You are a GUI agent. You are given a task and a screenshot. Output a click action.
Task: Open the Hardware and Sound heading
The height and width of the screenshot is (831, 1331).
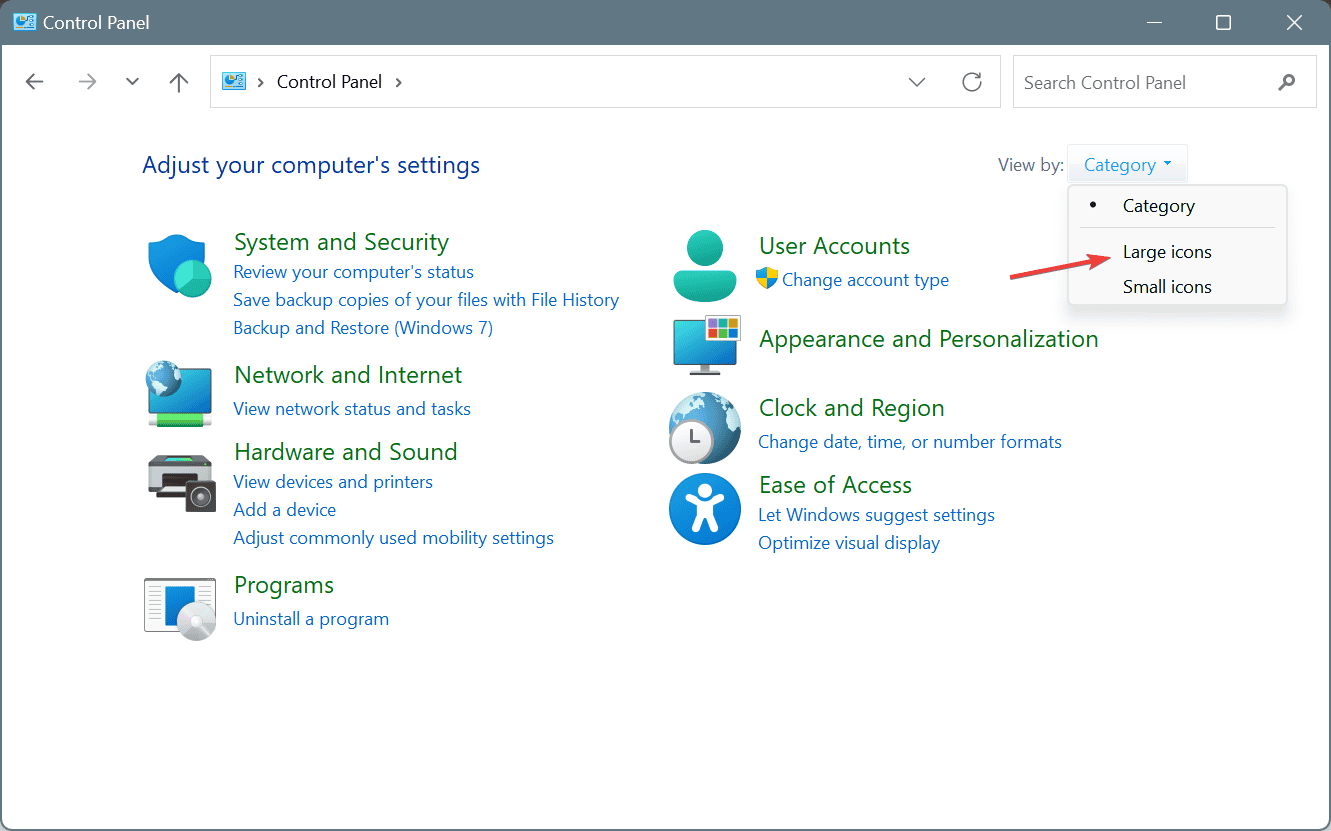pyautogui.click(x=345, y=452)
